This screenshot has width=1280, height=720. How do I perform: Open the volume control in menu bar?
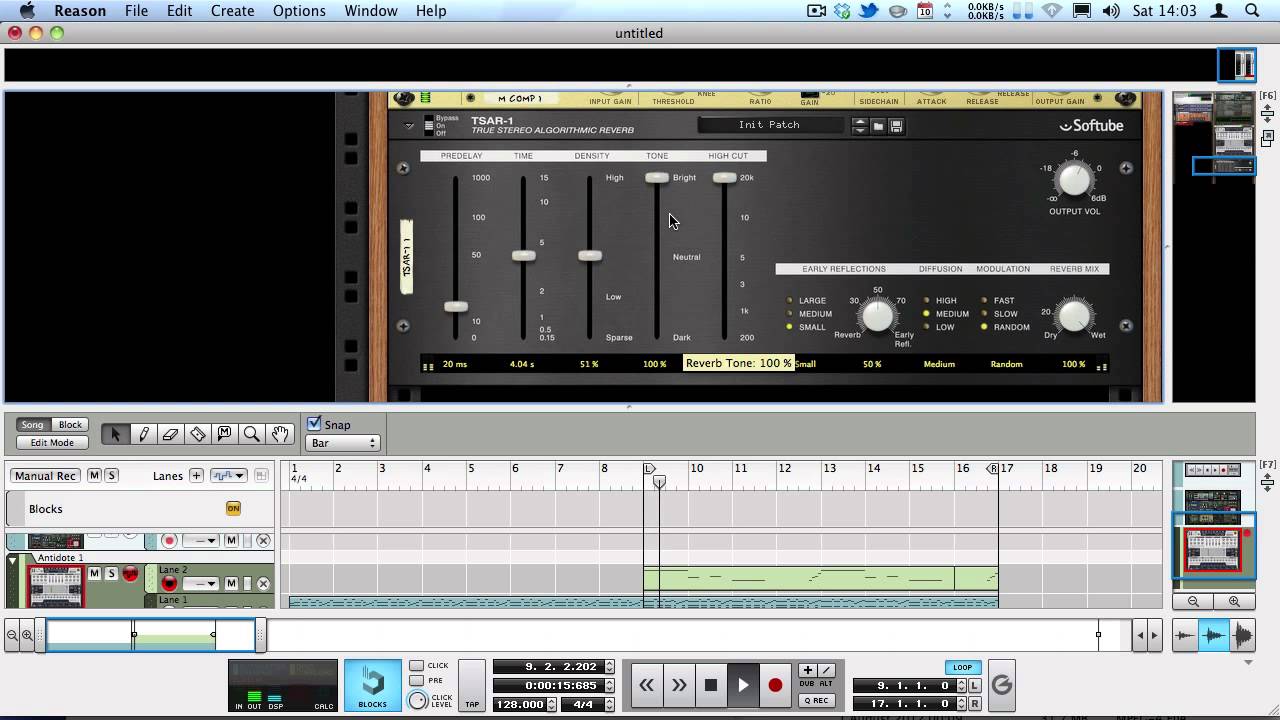[x=1111, y=11]
